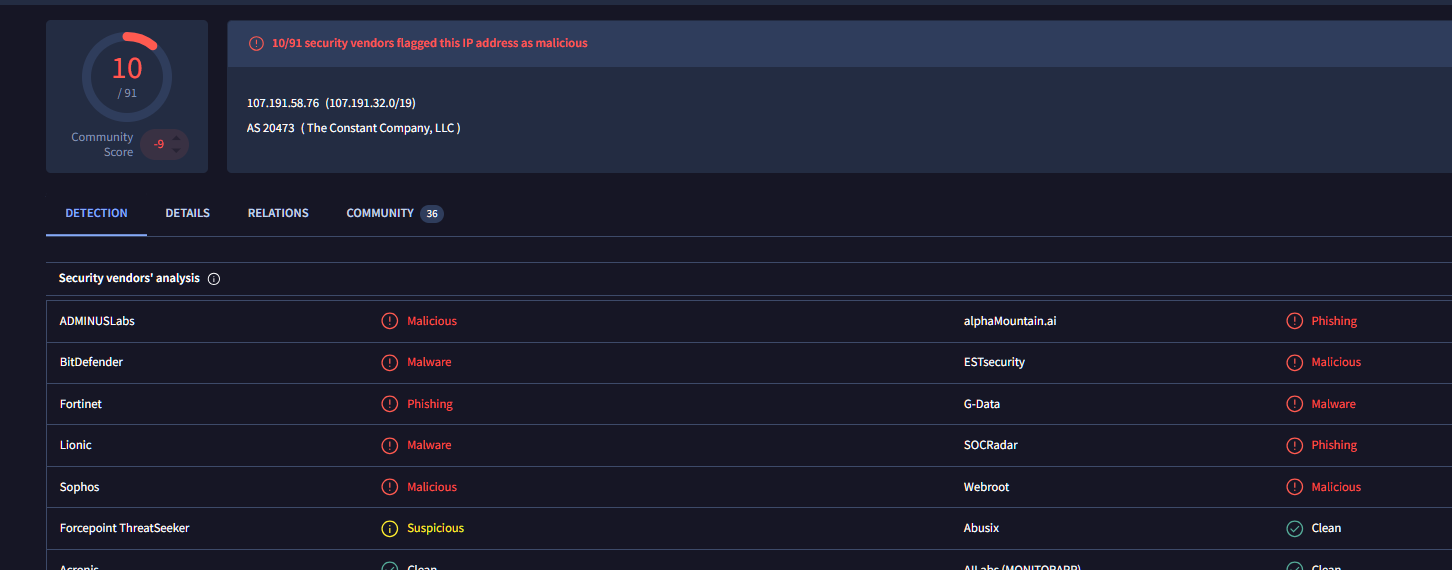Viewport: 1452px width, 570px height.
Task: Select the Lionic vendor name
Action: [76, 445]
